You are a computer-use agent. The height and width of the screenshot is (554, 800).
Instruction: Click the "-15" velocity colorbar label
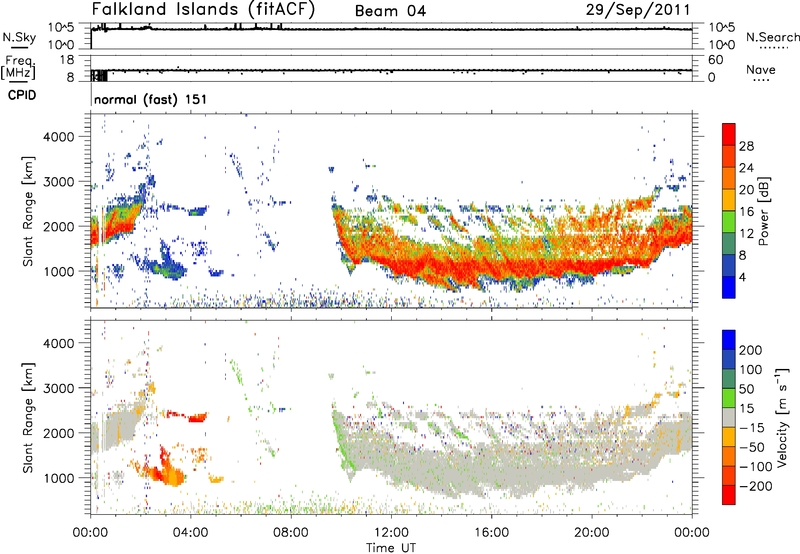[752, 427]
